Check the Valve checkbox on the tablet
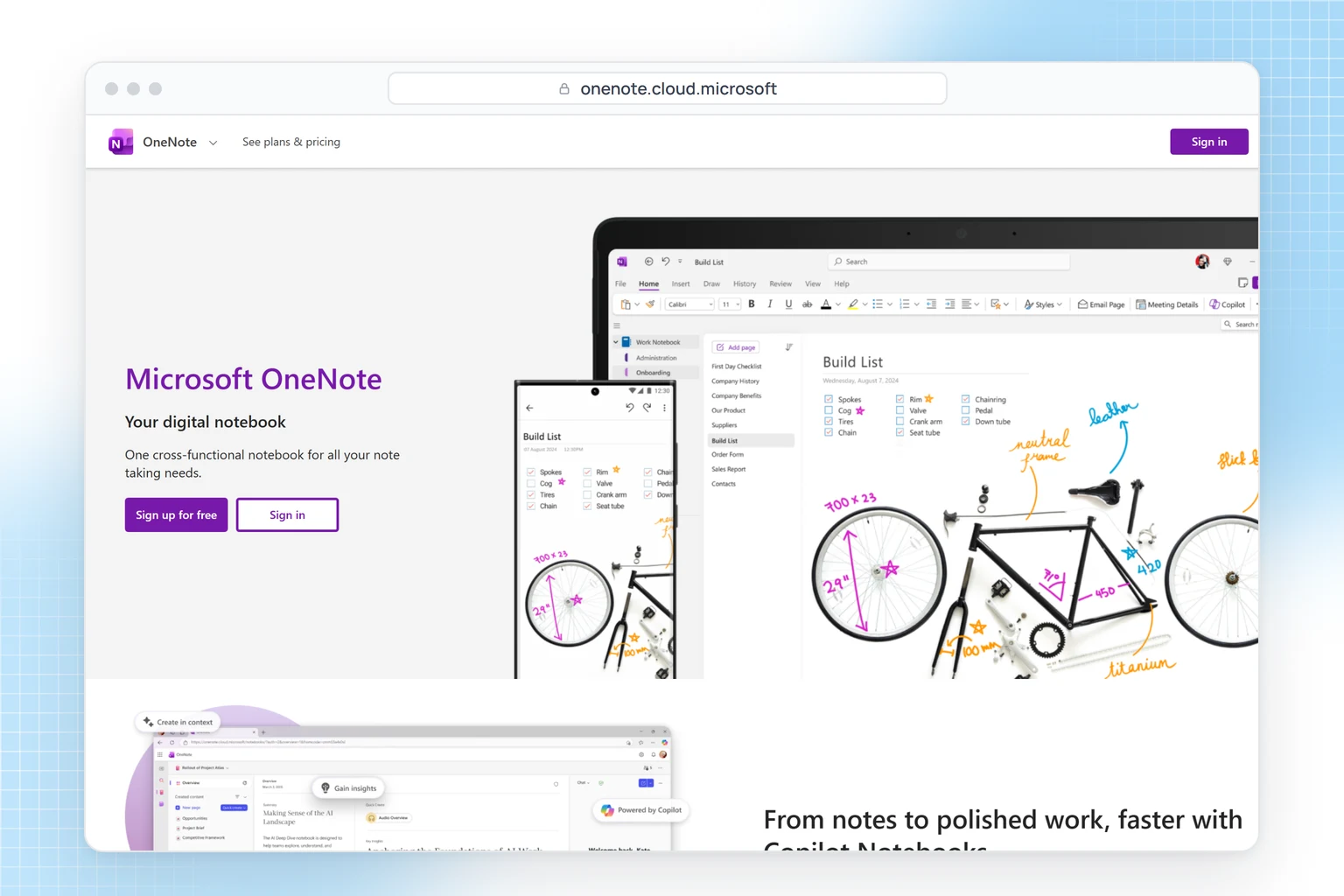The image size is (1344, 896). pos(899,410)
